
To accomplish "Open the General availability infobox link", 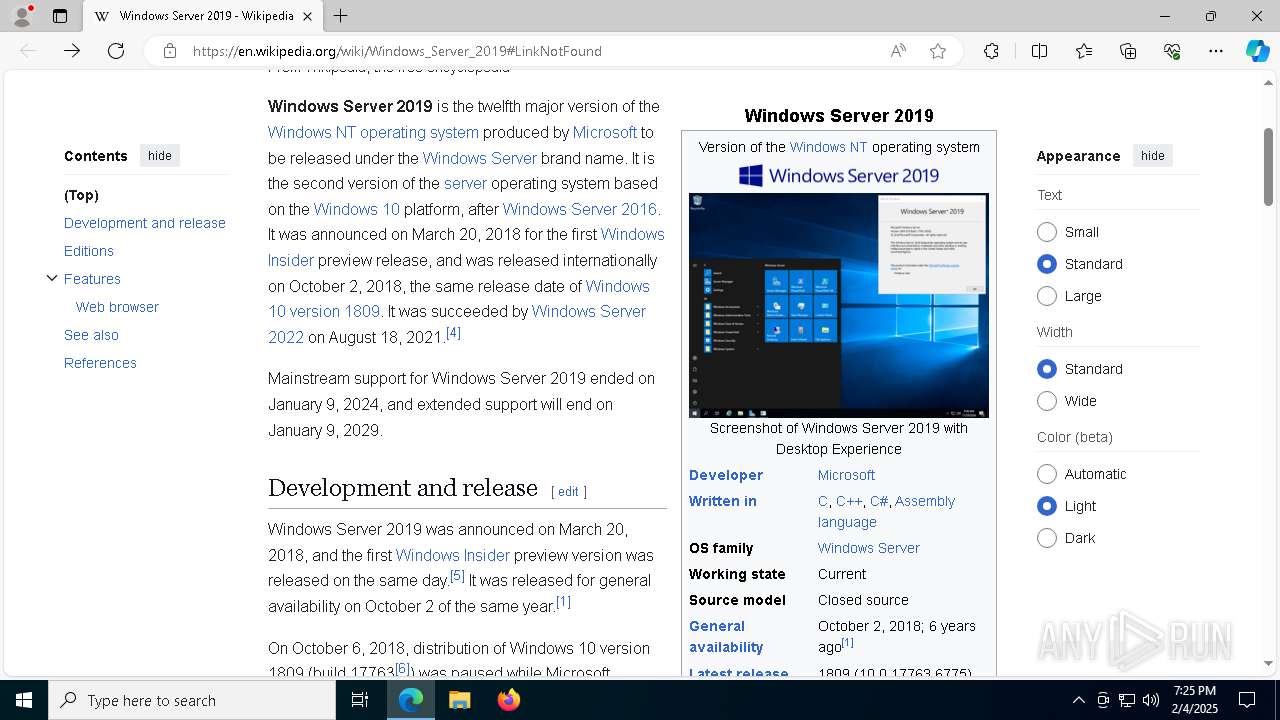I will coord(726,637).
